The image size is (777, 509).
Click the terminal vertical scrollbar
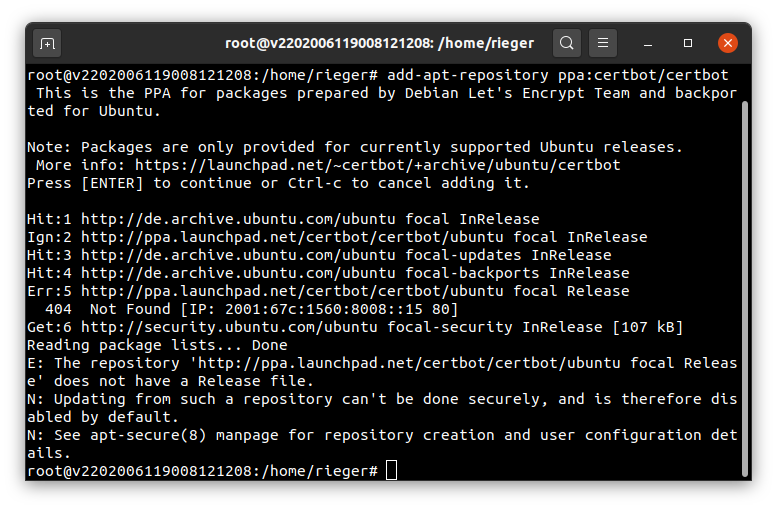(x=745, y=288)
